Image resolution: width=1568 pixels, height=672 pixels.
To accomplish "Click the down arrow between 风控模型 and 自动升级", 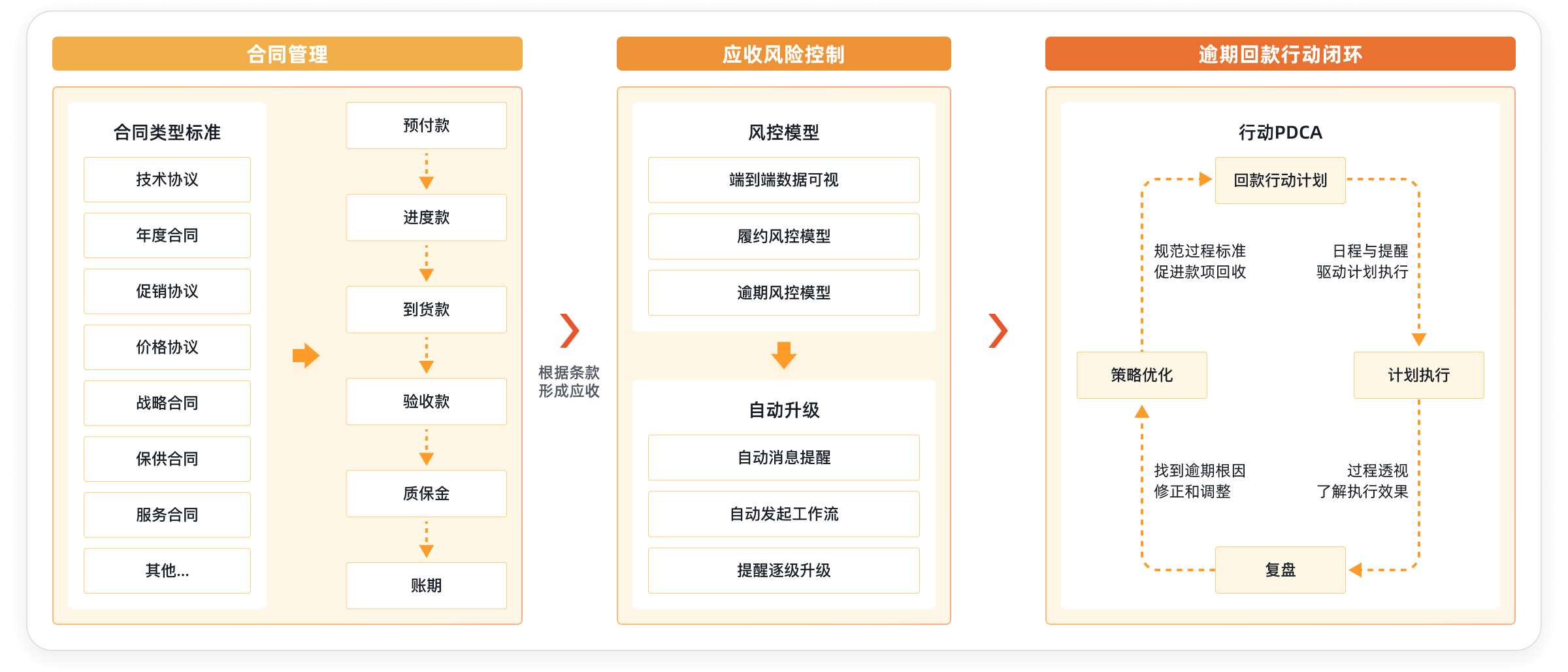I will (x=783, y=355).
